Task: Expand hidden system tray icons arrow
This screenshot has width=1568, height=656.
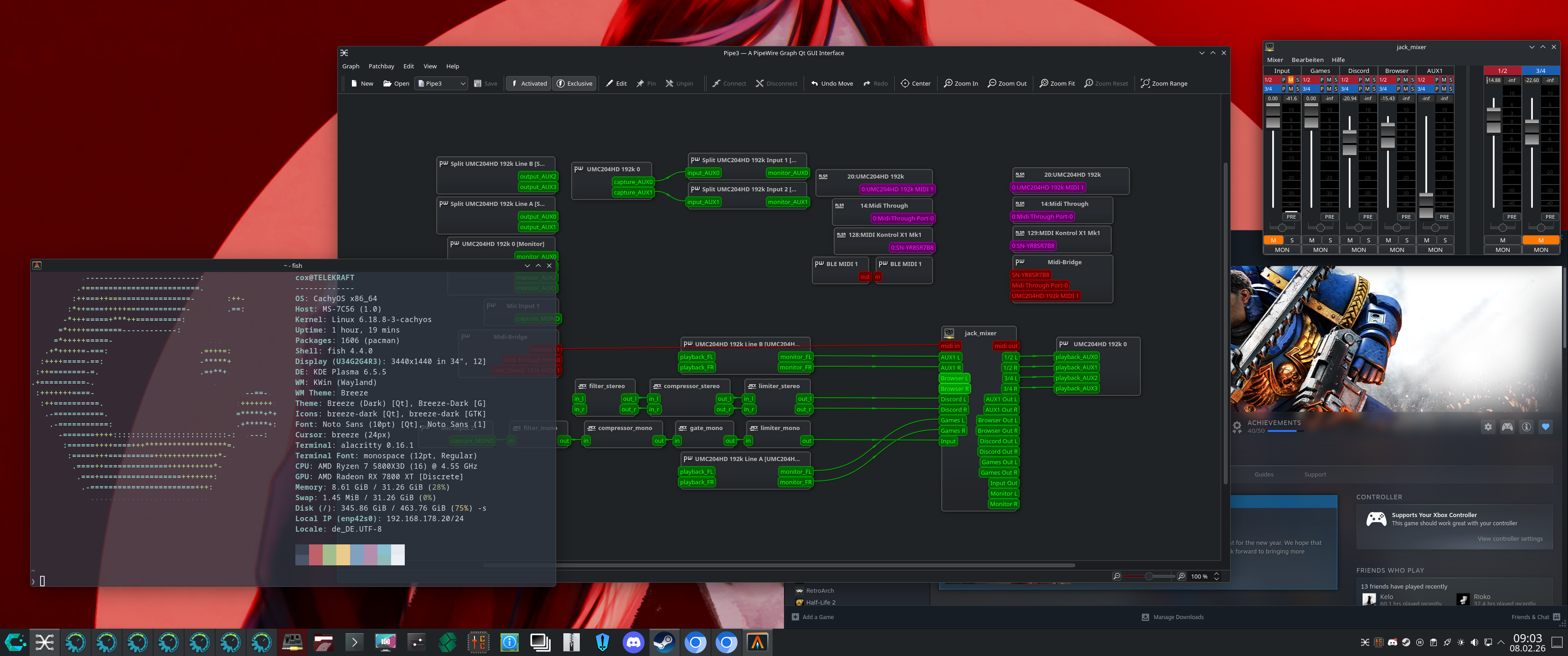Action: (1501, 642)
